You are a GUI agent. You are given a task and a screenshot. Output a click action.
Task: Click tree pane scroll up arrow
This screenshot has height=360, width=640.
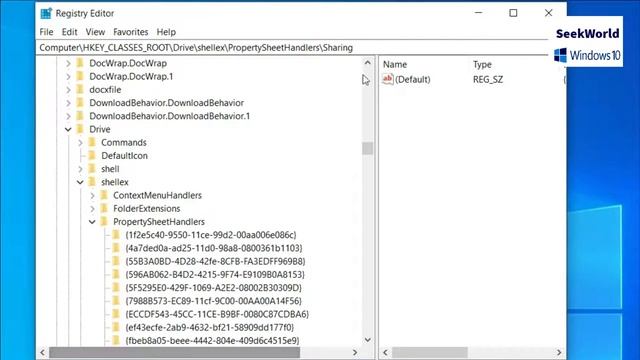(x=367, y=63)
